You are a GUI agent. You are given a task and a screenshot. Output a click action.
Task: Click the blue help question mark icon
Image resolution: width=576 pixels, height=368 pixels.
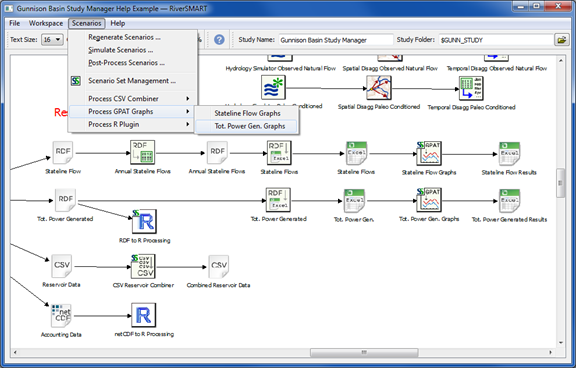point(219,40)
